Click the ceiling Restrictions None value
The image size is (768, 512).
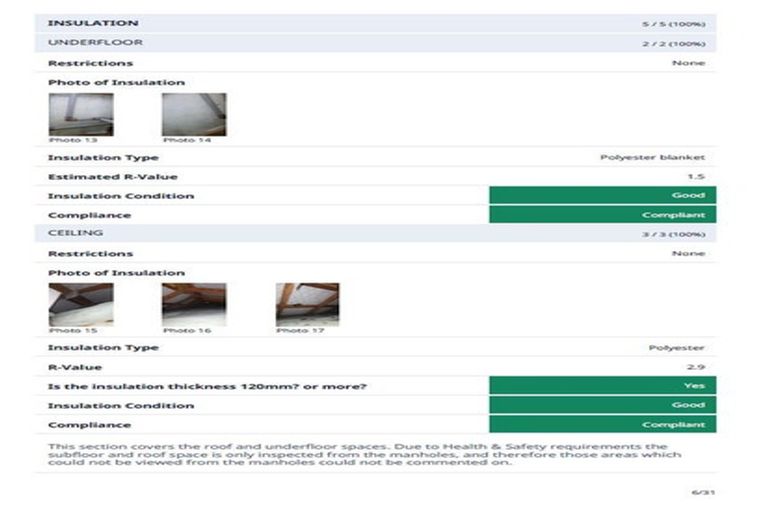tap(689, 253)
